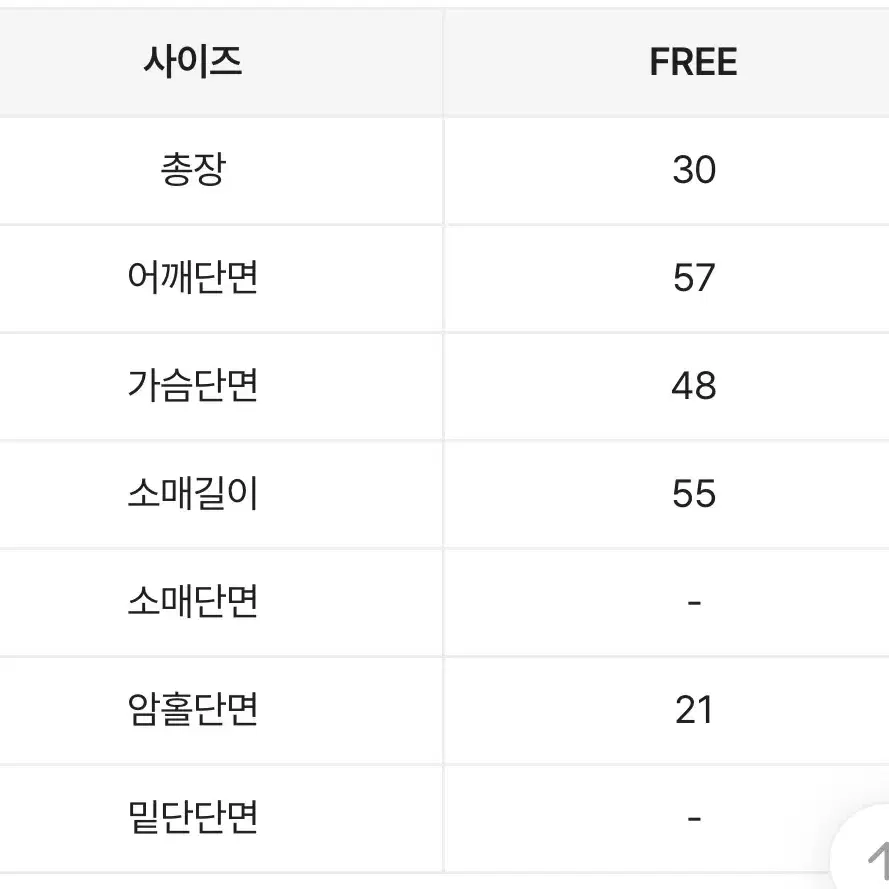This screenshot has width=889, height=889.
Task: Click the 밑단단면 row label
Action: click(x=193, y=818)
